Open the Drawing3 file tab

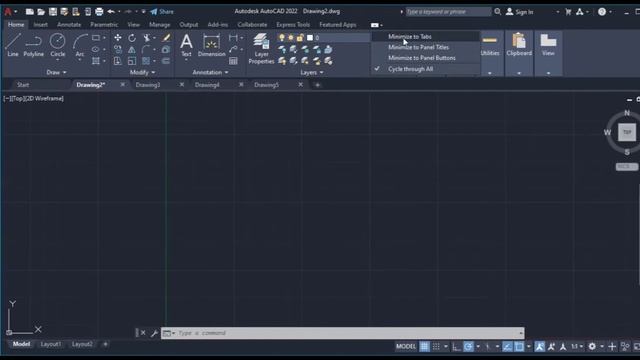pos(148,85)
